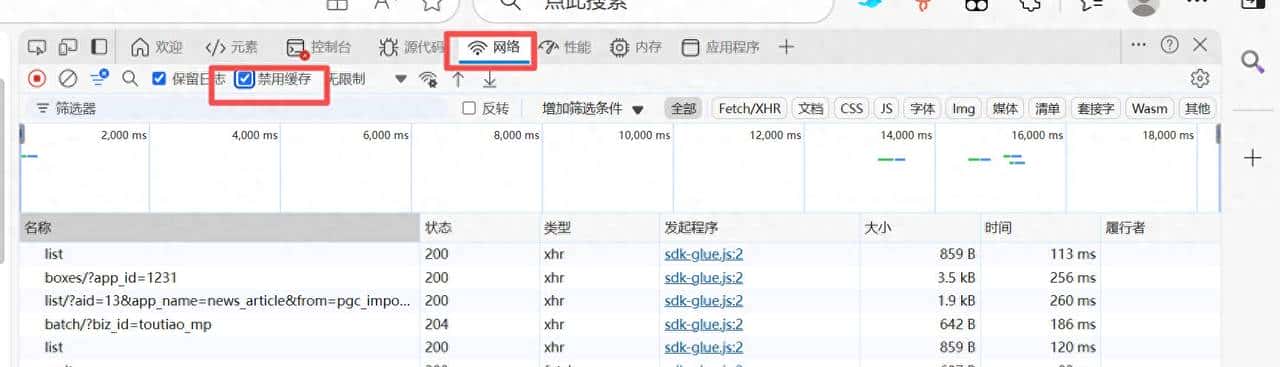This screenshot has height=367, width=1280.
Task: Export HAR file with down arrow
Action: [489, 79]
